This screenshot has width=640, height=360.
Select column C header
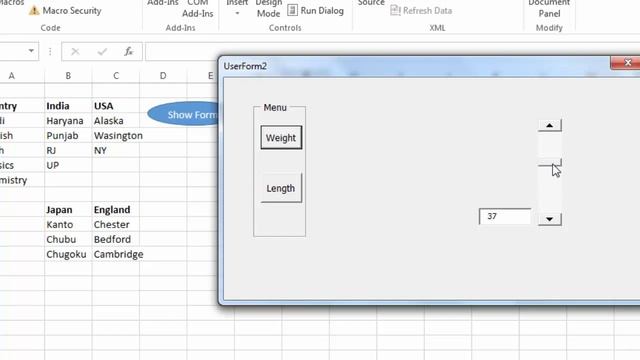(x=116, y=76)
